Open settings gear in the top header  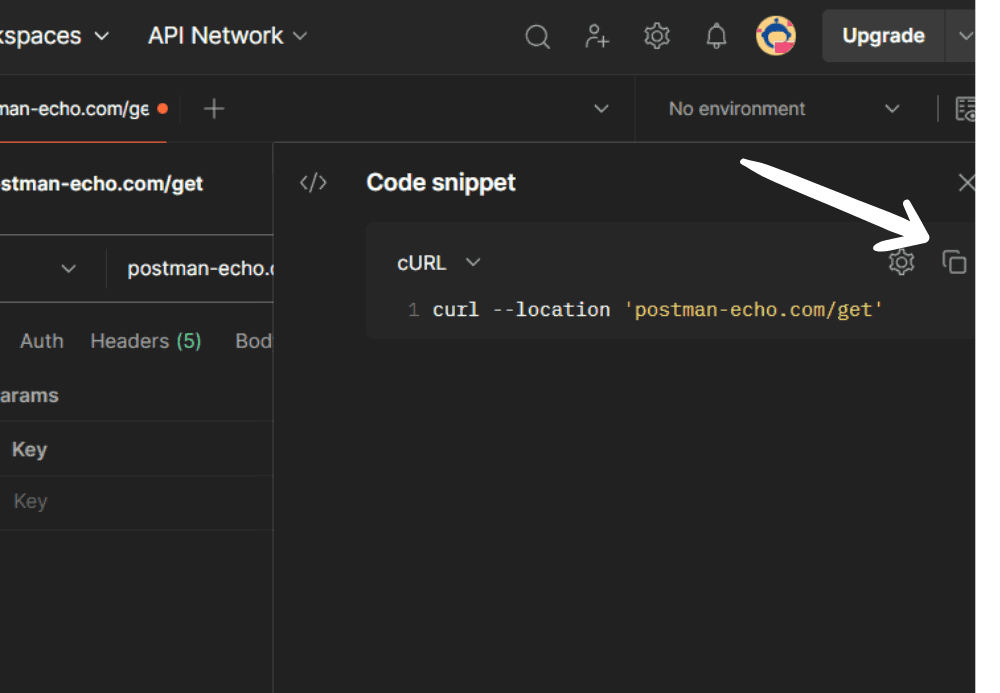[x=656, y=36]
